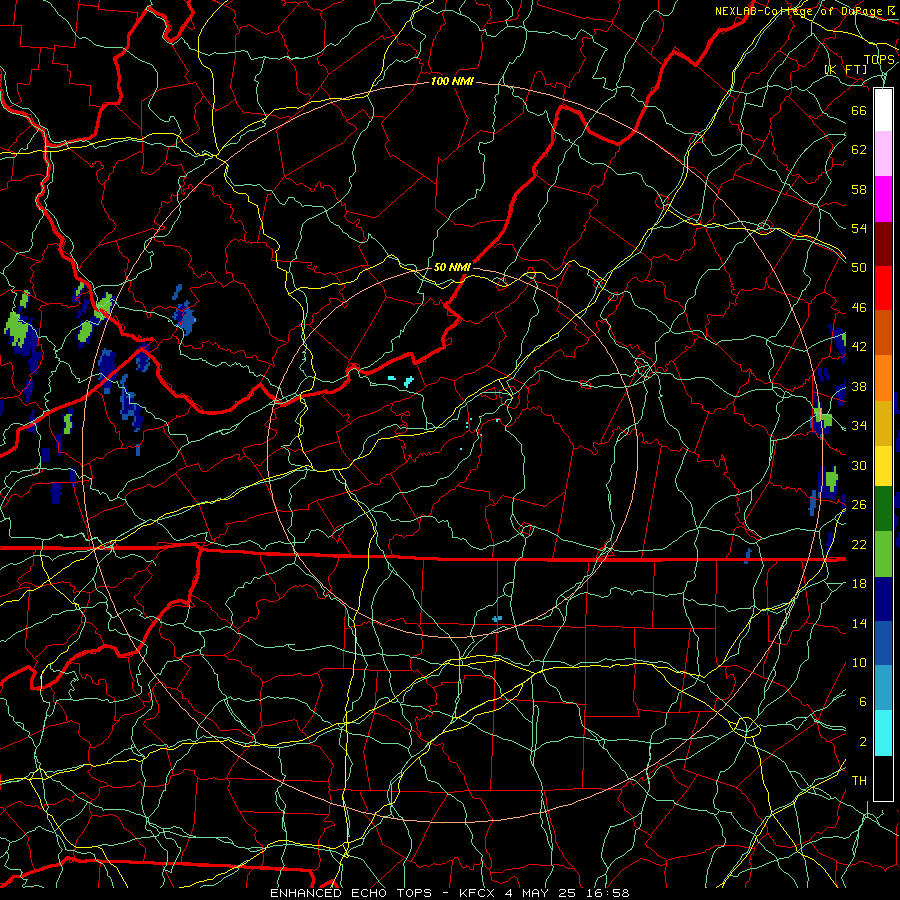Image resolution: width=900 pixels, height=900 pixels.
Task: Click the 10 value on the legend
Action: [x=859, y=662]
